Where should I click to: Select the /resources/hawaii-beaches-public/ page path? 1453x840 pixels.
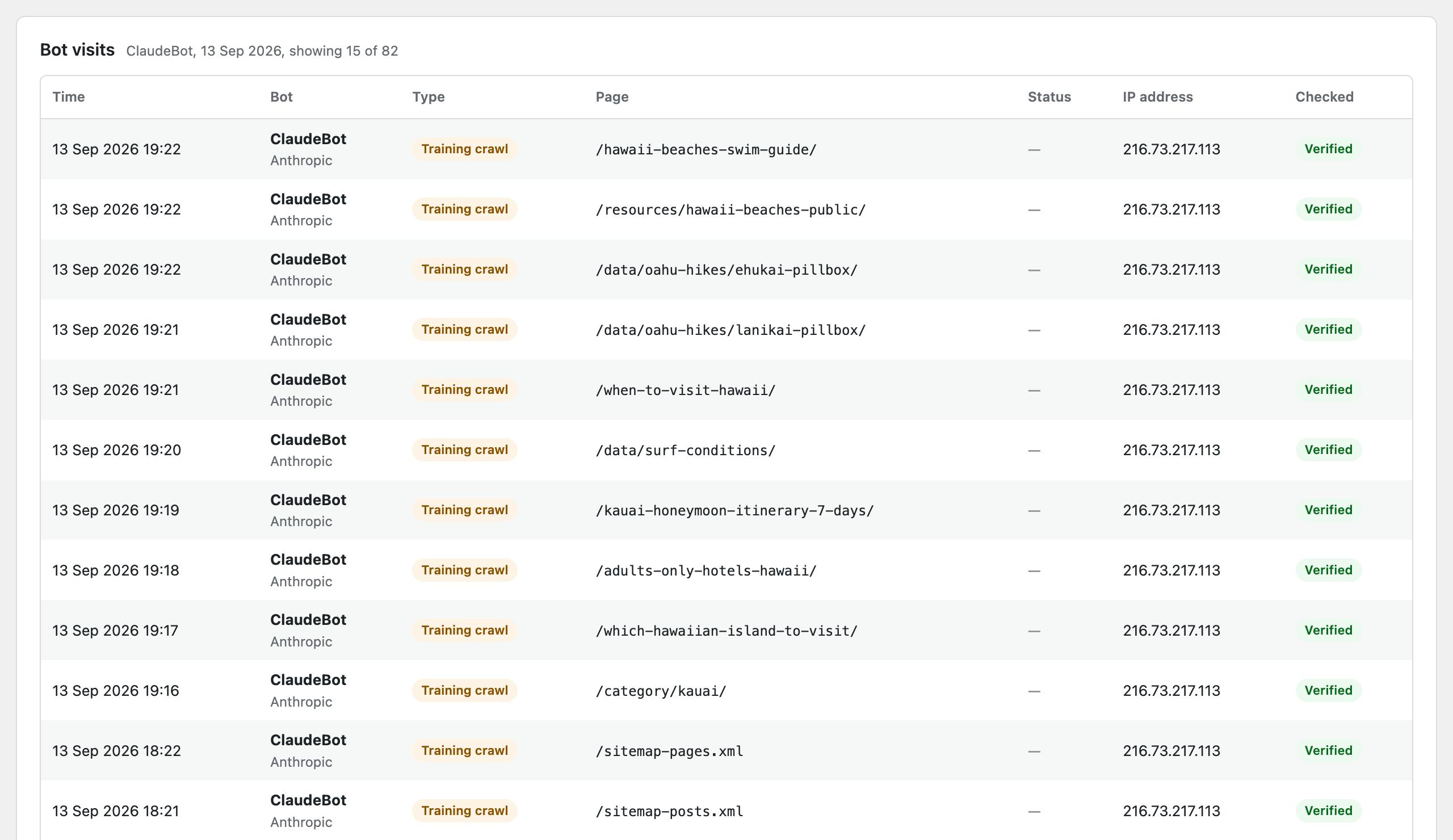(x=730, y=210)
